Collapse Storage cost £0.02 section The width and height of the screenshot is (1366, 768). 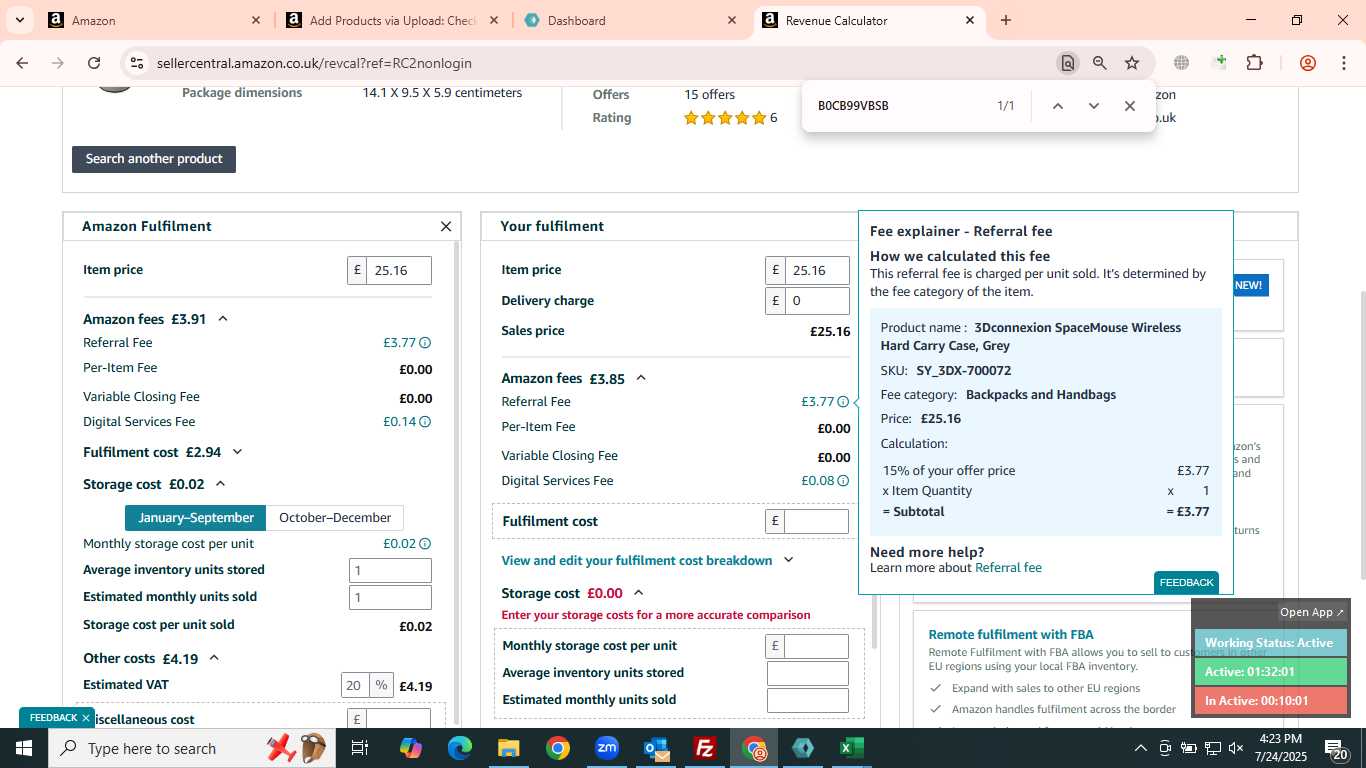pyautogui.click(x=221, y=484)
